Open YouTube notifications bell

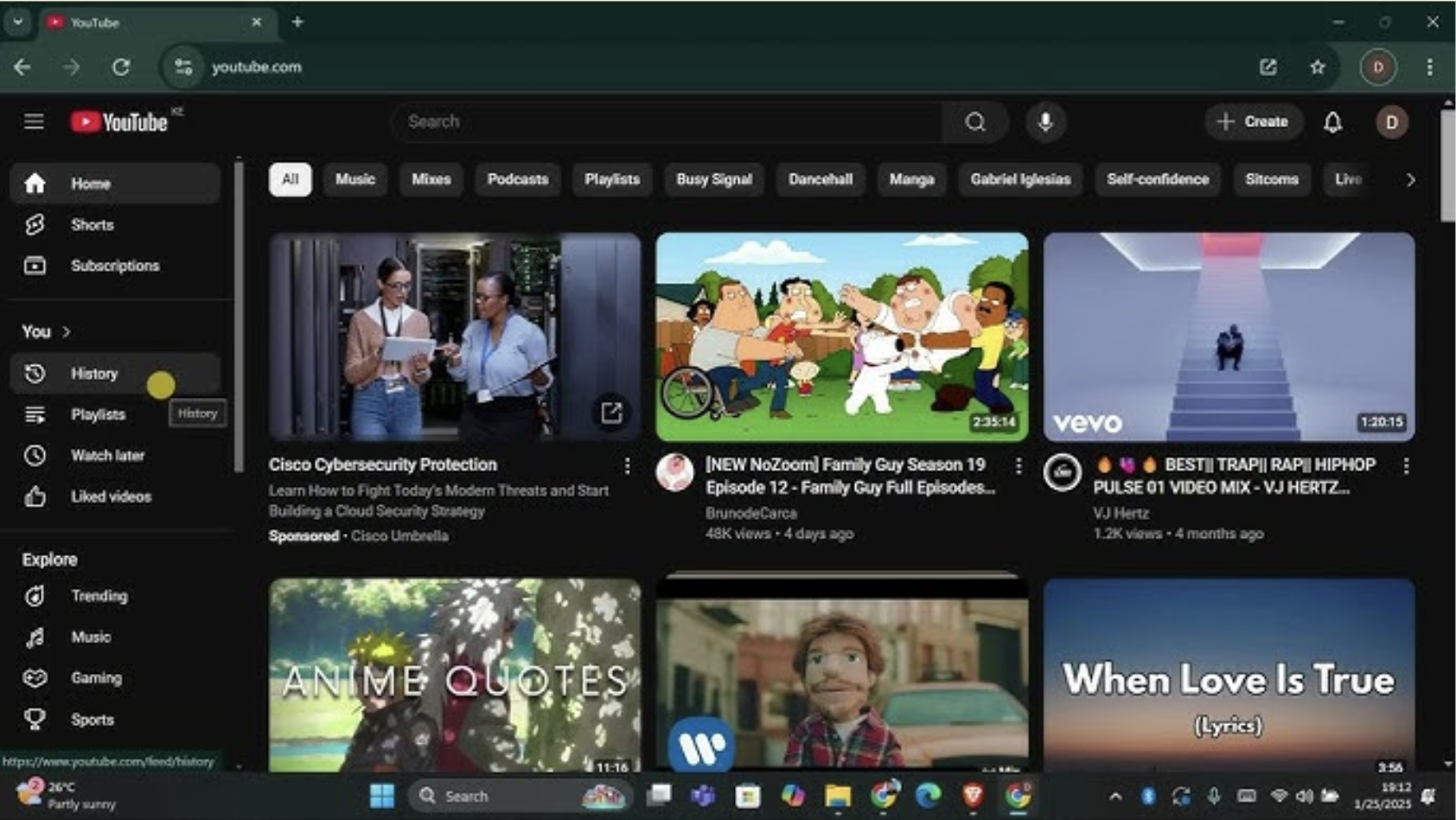coord(1333,122)
